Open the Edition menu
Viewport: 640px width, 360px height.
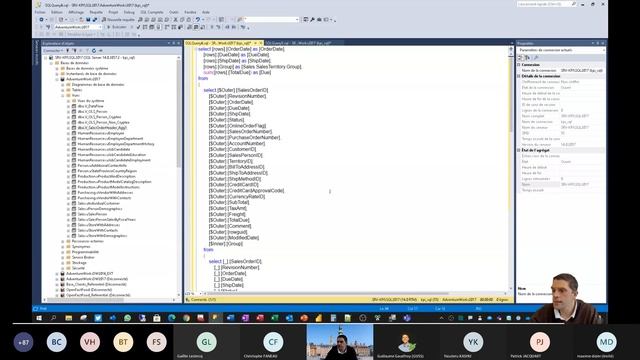[57, 12]
